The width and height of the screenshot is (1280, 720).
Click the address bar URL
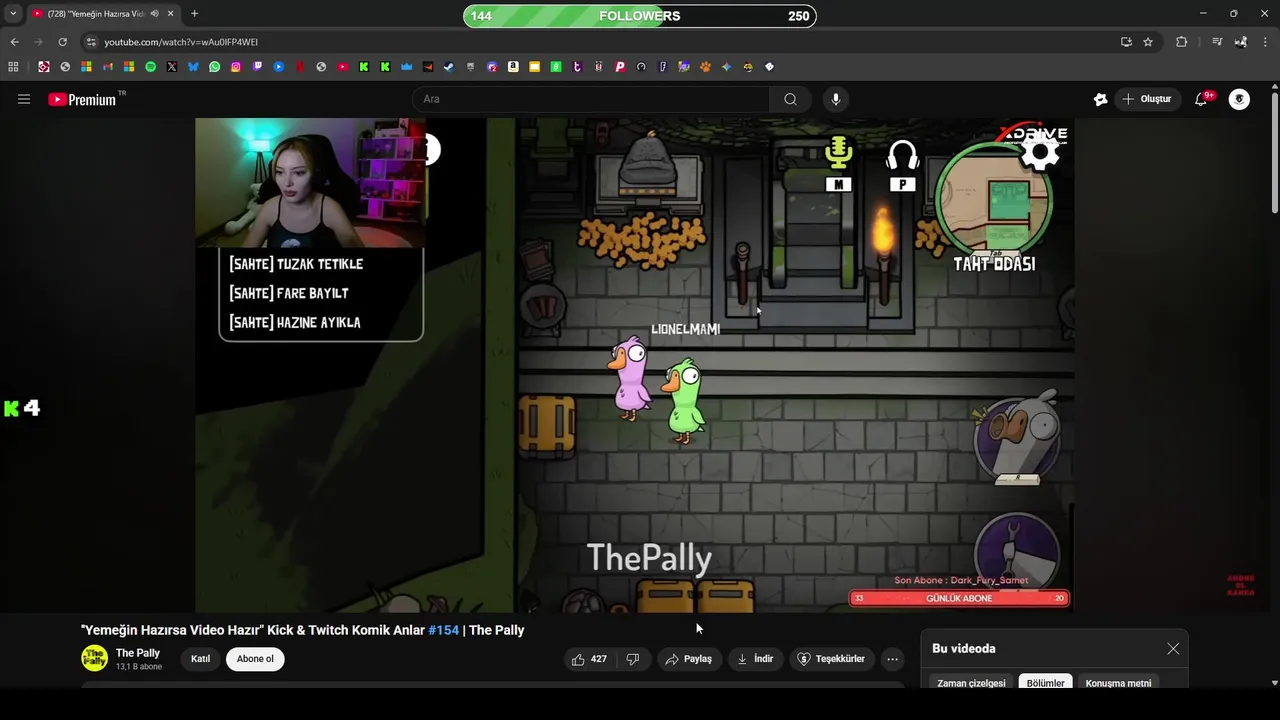point(181,42)
